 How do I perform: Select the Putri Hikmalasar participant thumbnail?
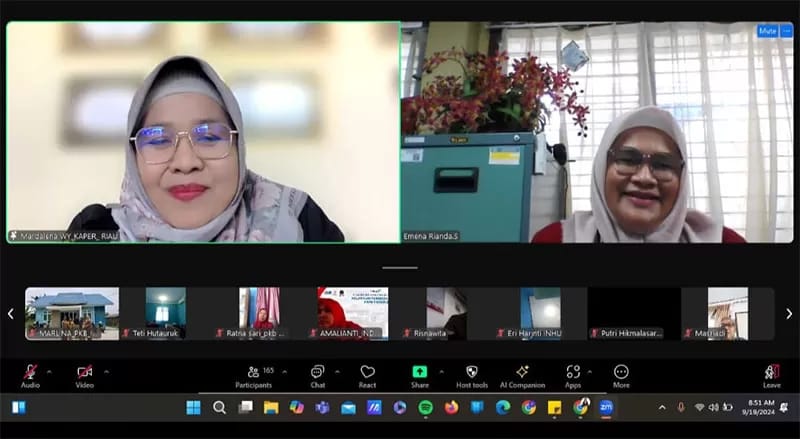tap(634, 313)
